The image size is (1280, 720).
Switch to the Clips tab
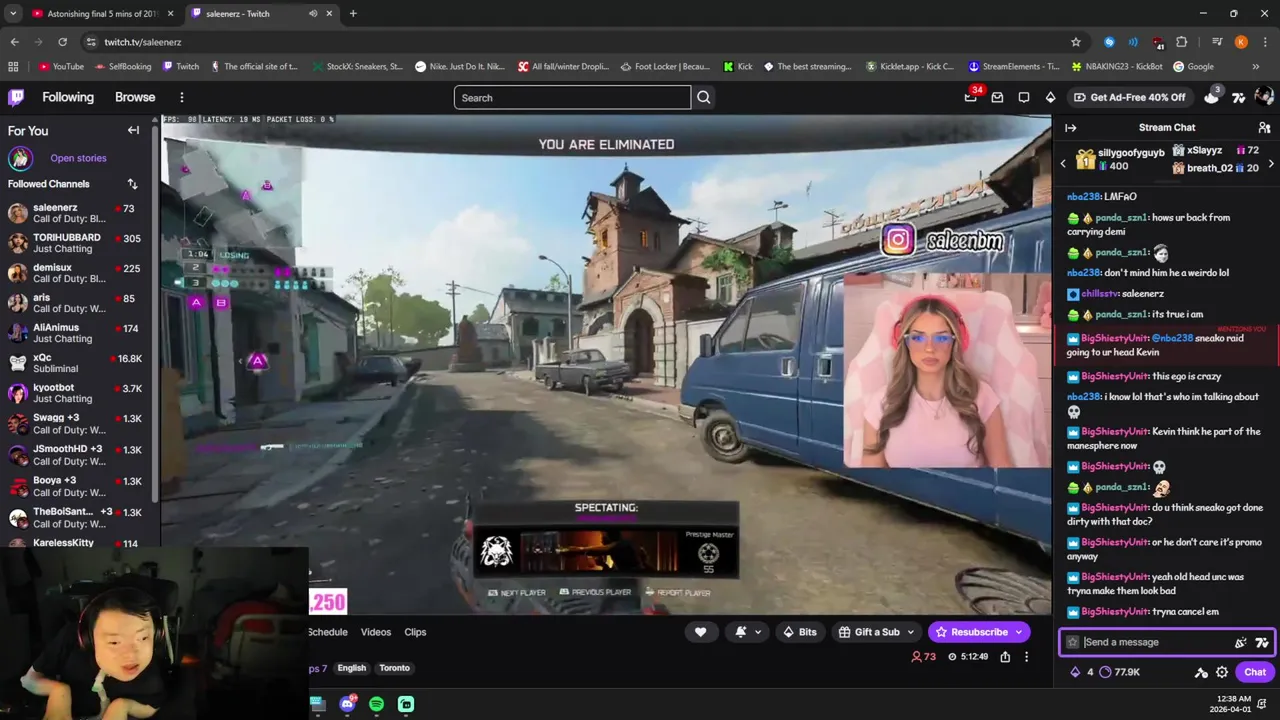(x=415, y=632)
